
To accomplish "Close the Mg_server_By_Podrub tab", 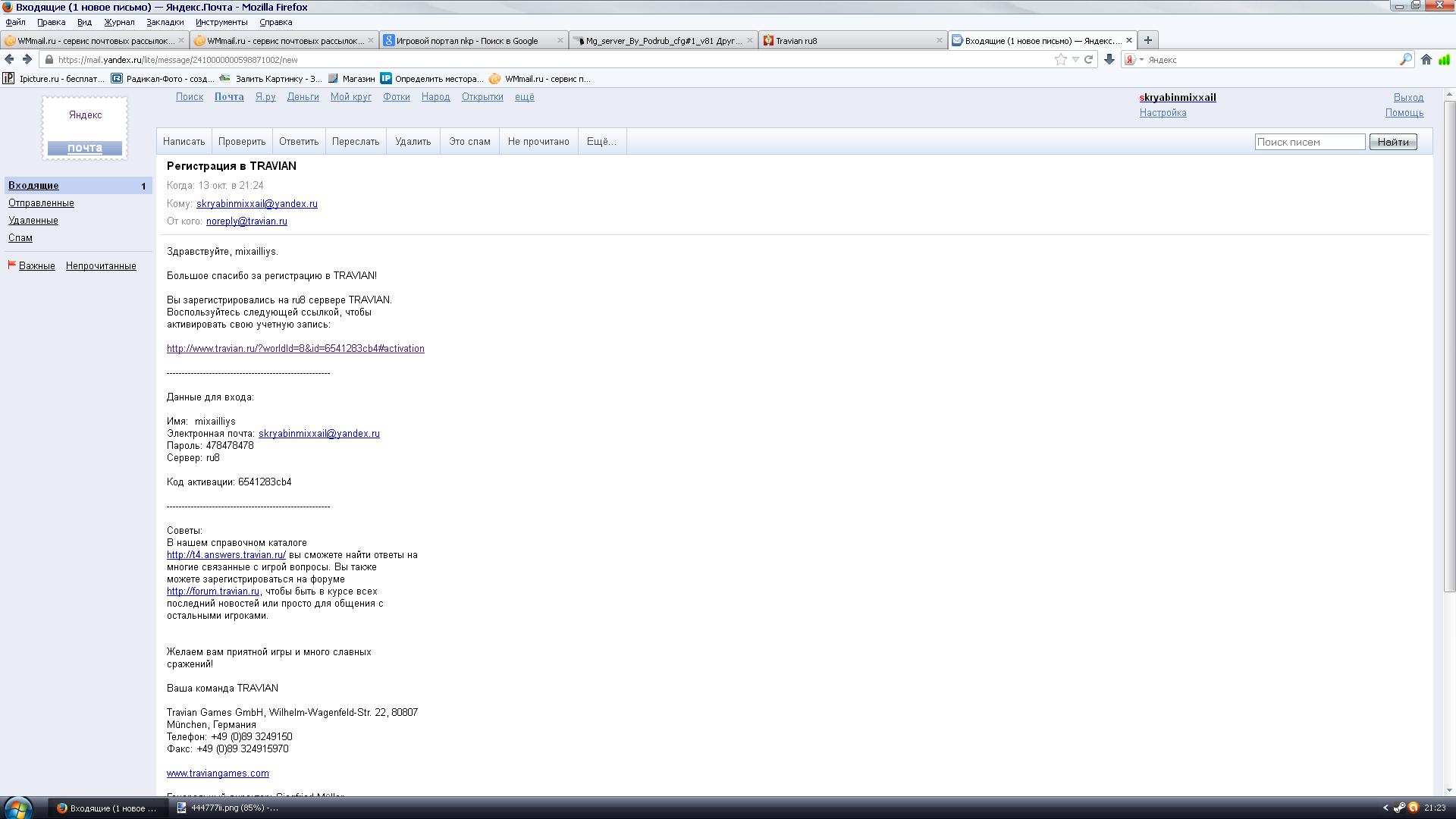I will [x=750, y=40].
